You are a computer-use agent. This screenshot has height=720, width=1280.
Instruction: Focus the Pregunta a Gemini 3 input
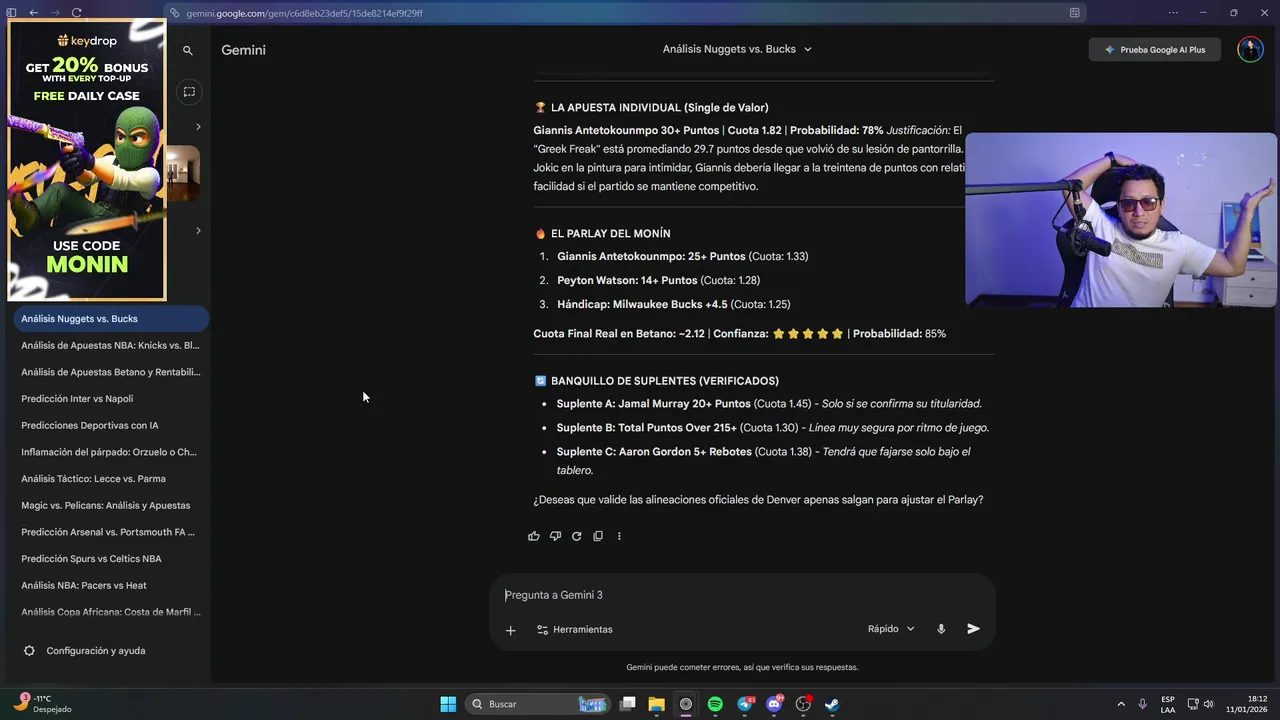(740, 595)
